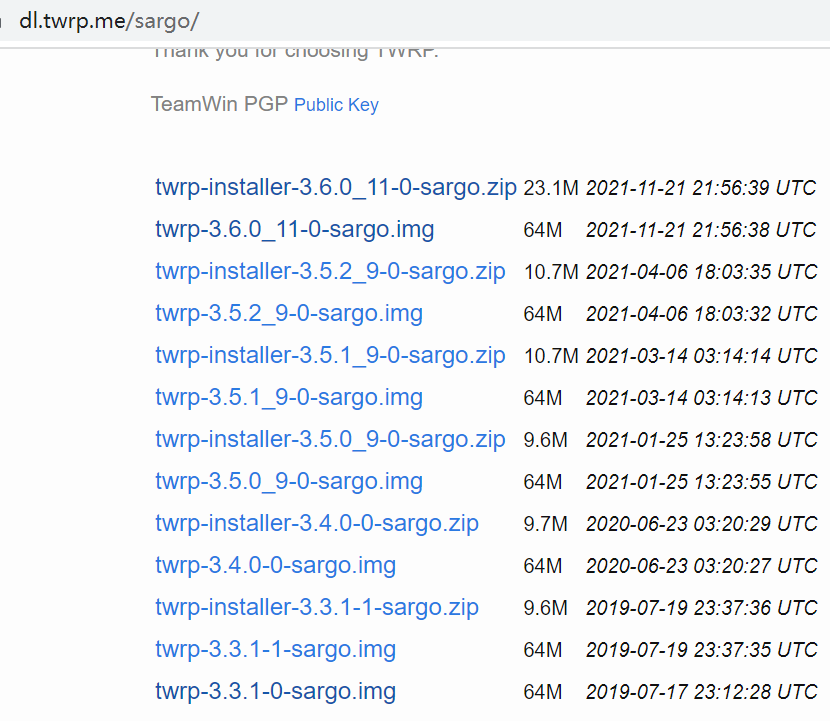Download twrp-installer-3.6.0_11-0-sargo.zip
The height and width of the screenshot is (721, 830).
tap(336, 187)
